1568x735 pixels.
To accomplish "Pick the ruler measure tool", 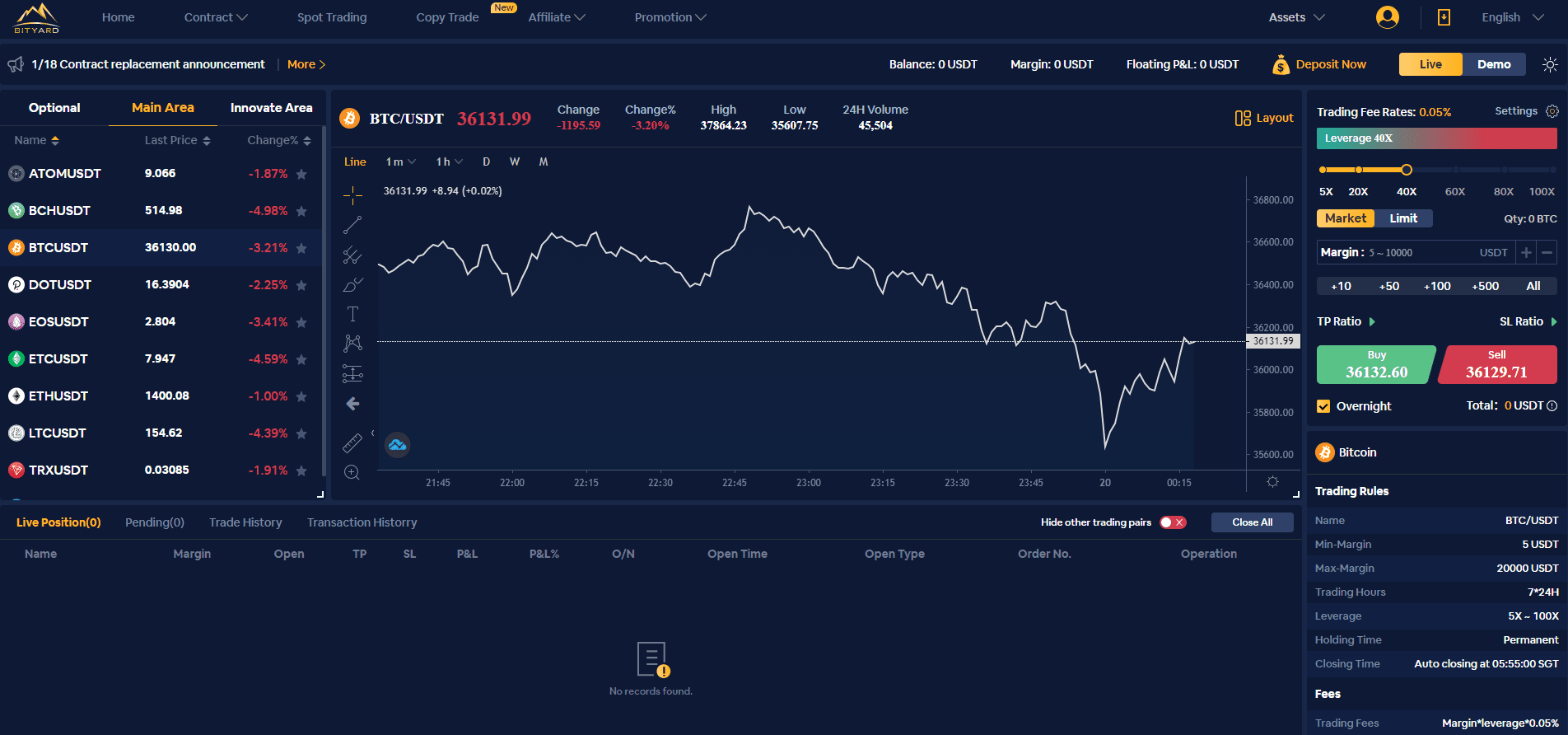I will coord(352,443).
